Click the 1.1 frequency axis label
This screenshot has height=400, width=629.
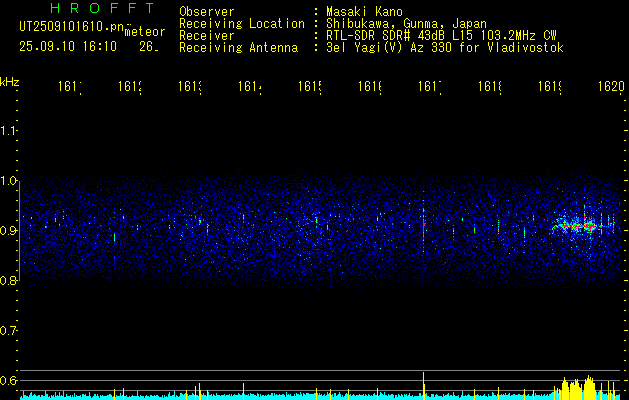pyautogui.click(x=8, y=130)
